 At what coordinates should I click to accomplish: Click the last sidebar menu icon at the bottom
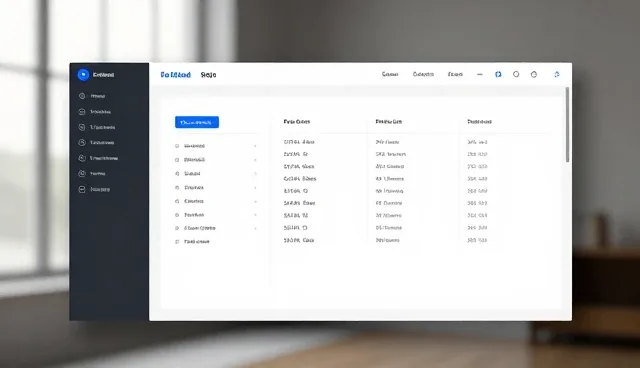coord(82,189)
